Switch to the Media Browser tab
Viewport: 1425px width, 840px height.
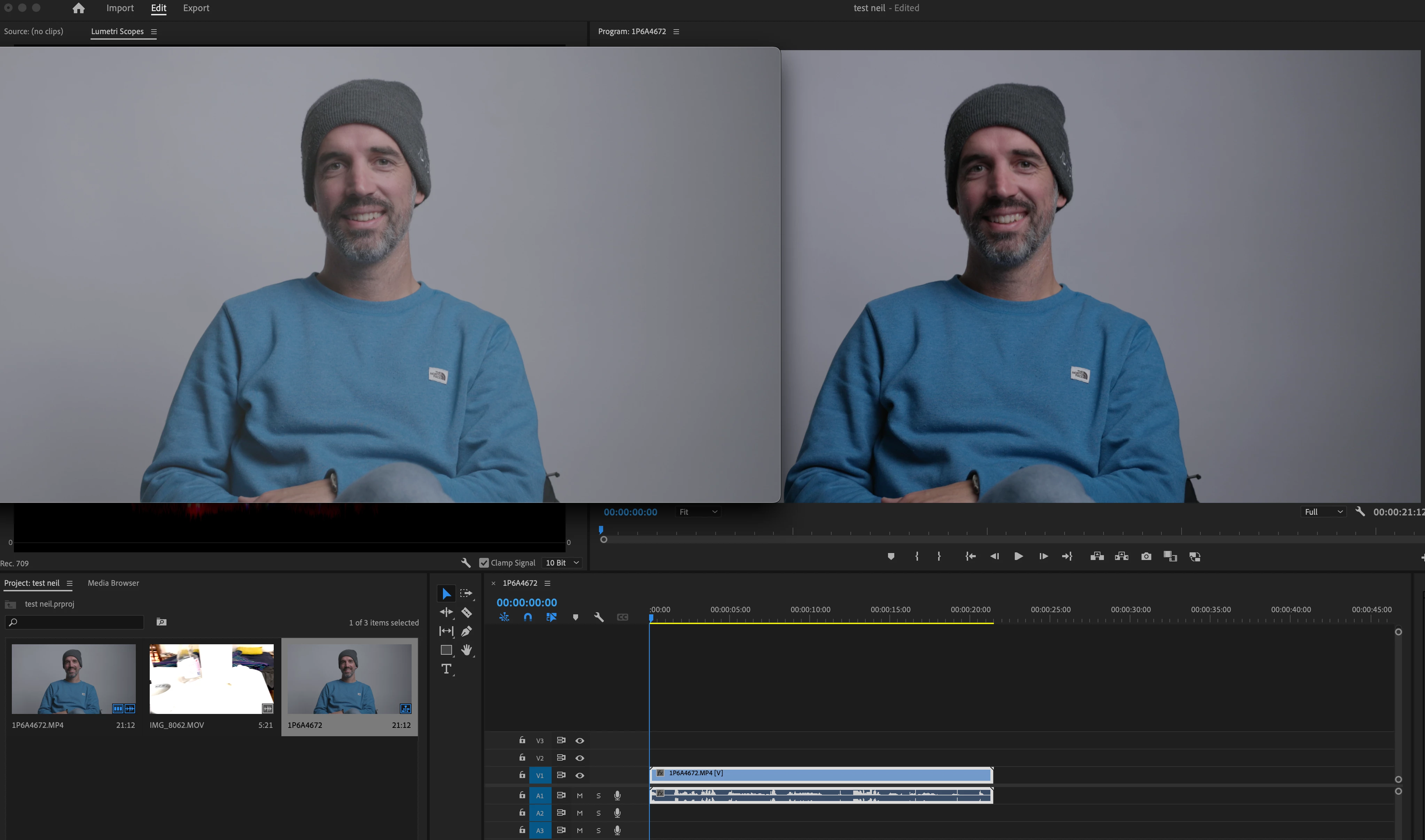[113, 583]
